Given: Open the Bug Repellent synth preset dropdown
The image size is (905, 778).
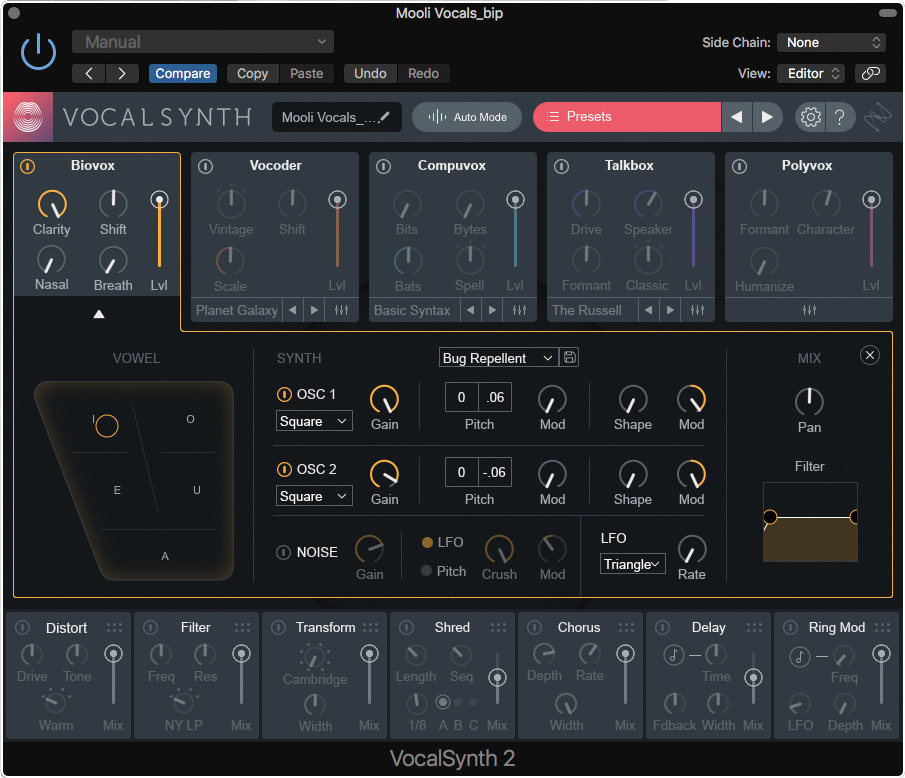Looking at the screenshot, I should (499, 358).
